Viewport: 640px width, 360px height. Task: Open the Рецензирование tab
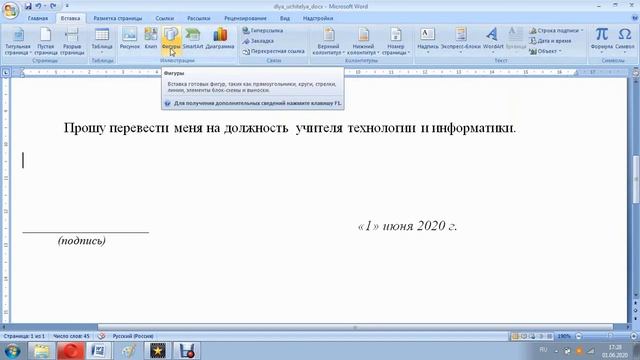coord(245,18)
